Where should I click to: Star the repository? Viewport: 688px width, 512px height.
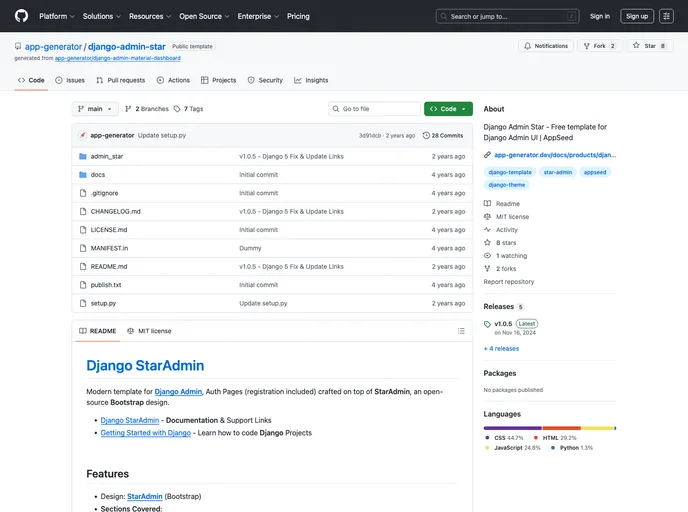point(649,46)
